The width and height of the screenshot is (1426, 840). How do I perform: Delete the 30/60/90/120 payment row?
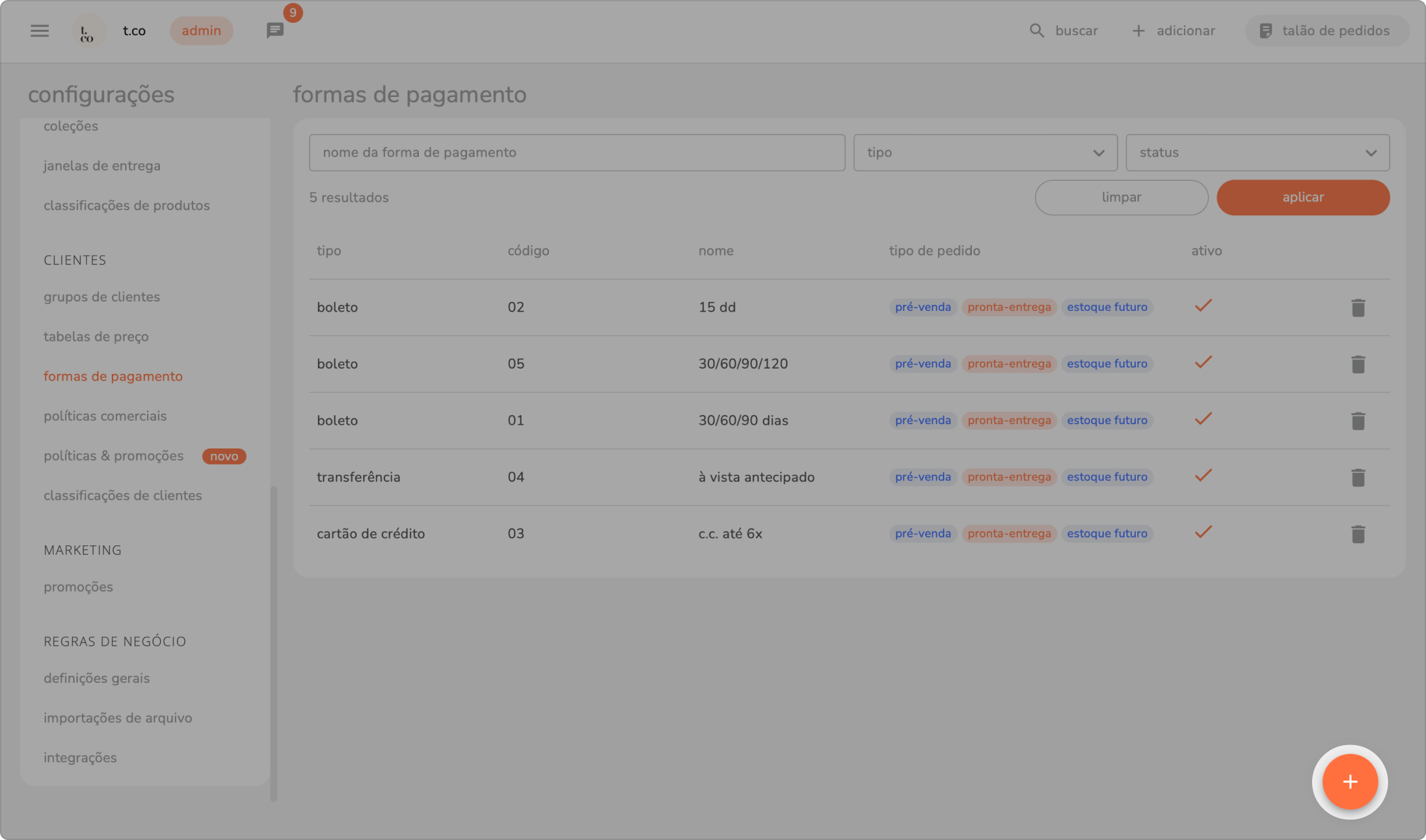point(1358,364)
